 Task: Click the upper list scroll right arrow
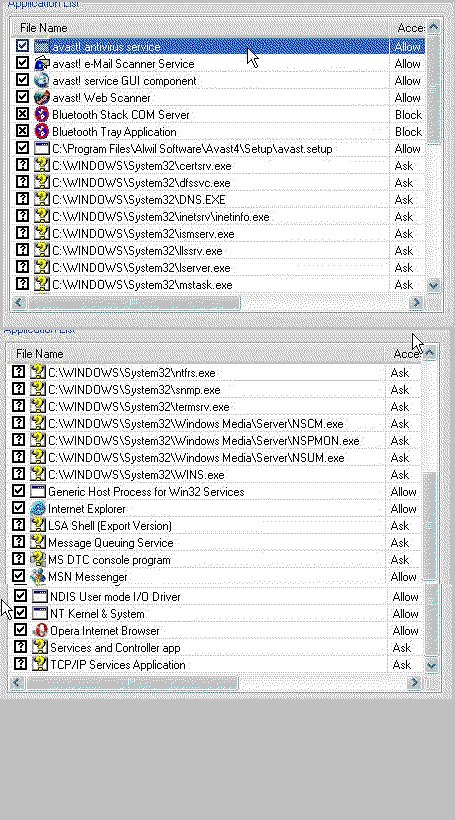(417, 302)
